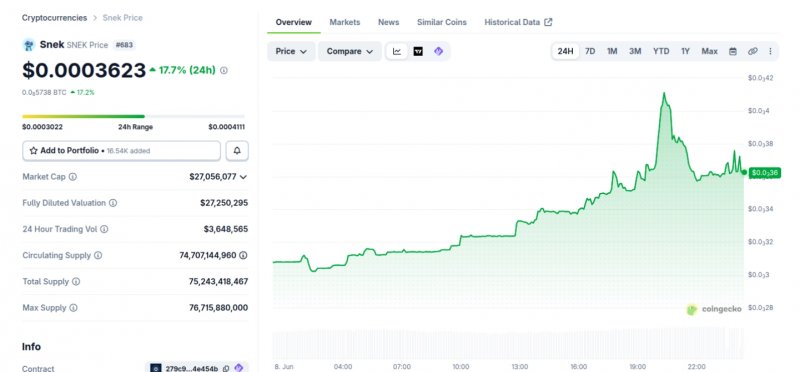Screen dimensions: 800x372
Task: Click the purple icon beside contract address
Action: 239,368
